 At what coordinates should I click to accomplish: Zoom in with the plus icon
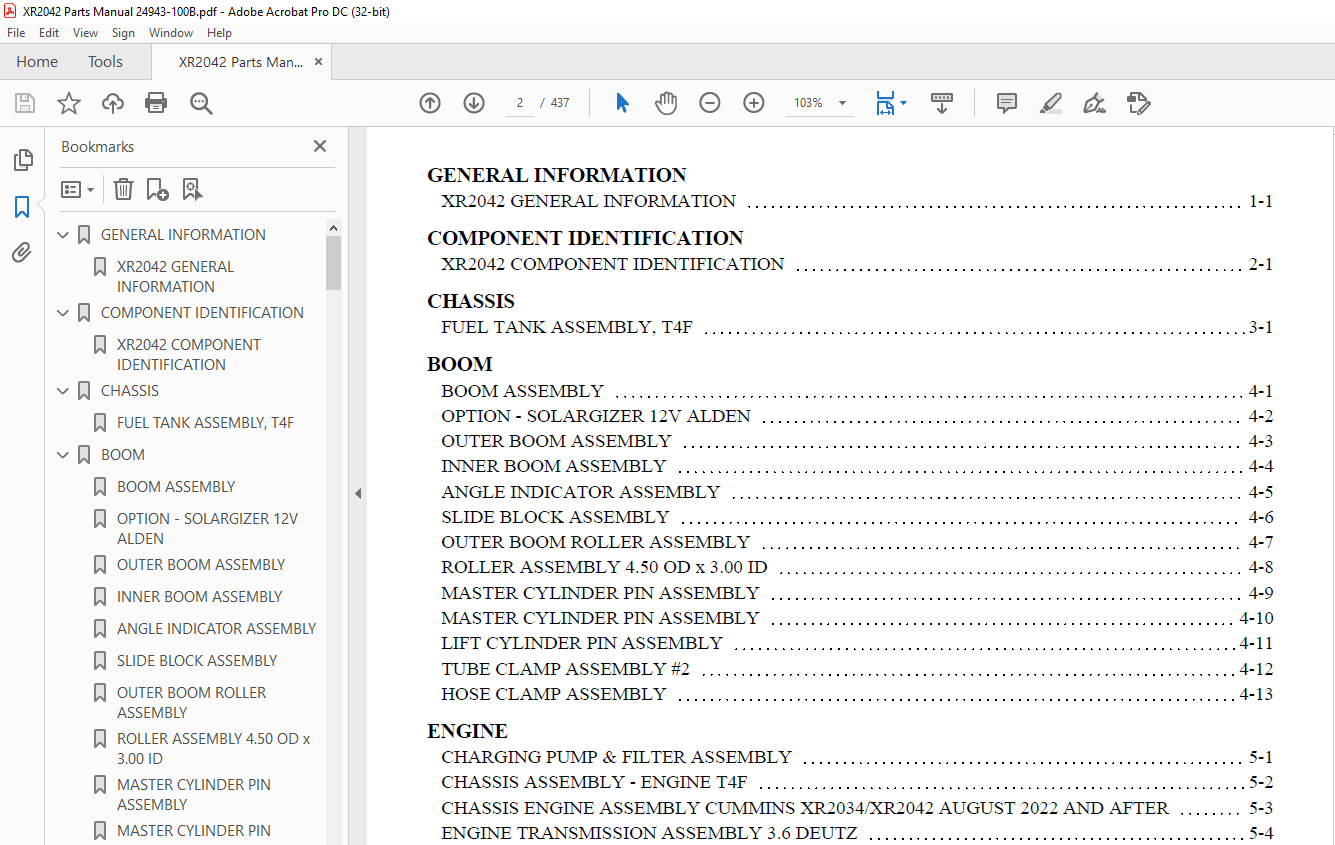click(754, 103)
